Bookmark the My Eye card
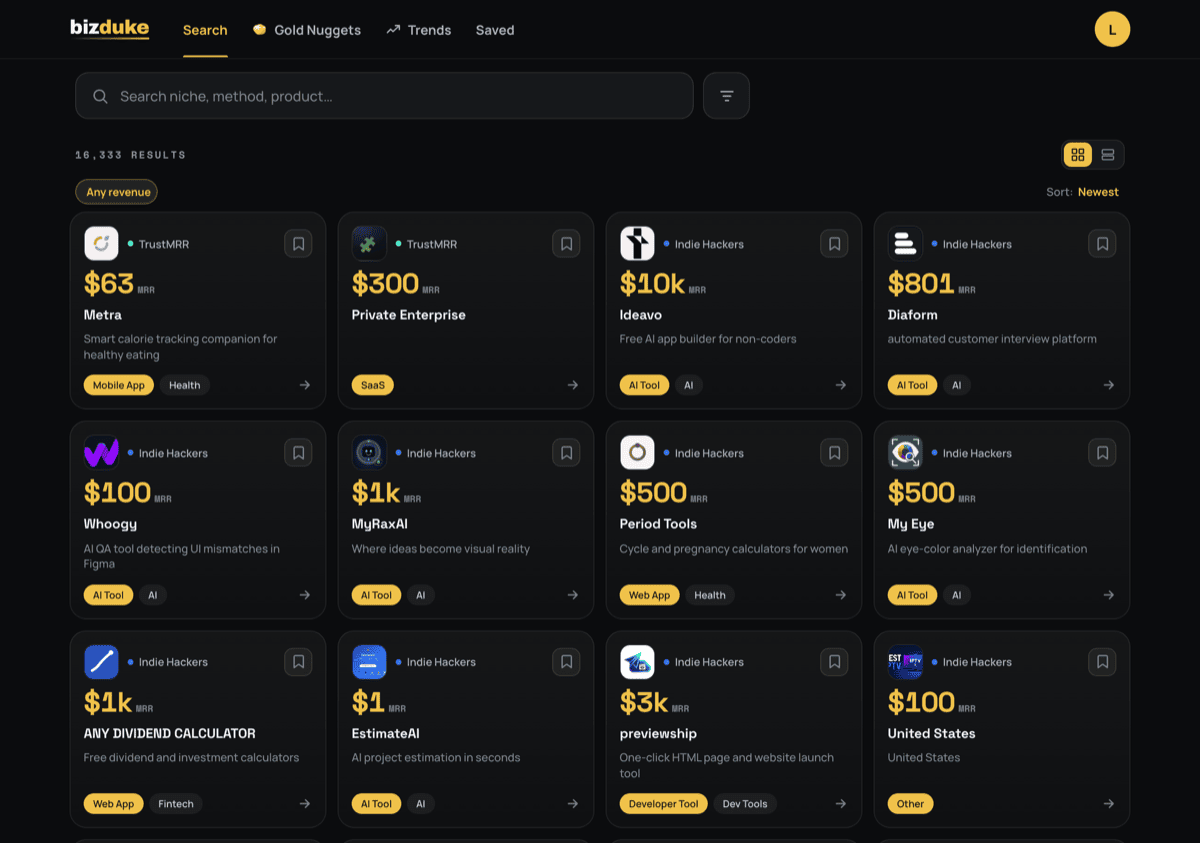 1102,453
